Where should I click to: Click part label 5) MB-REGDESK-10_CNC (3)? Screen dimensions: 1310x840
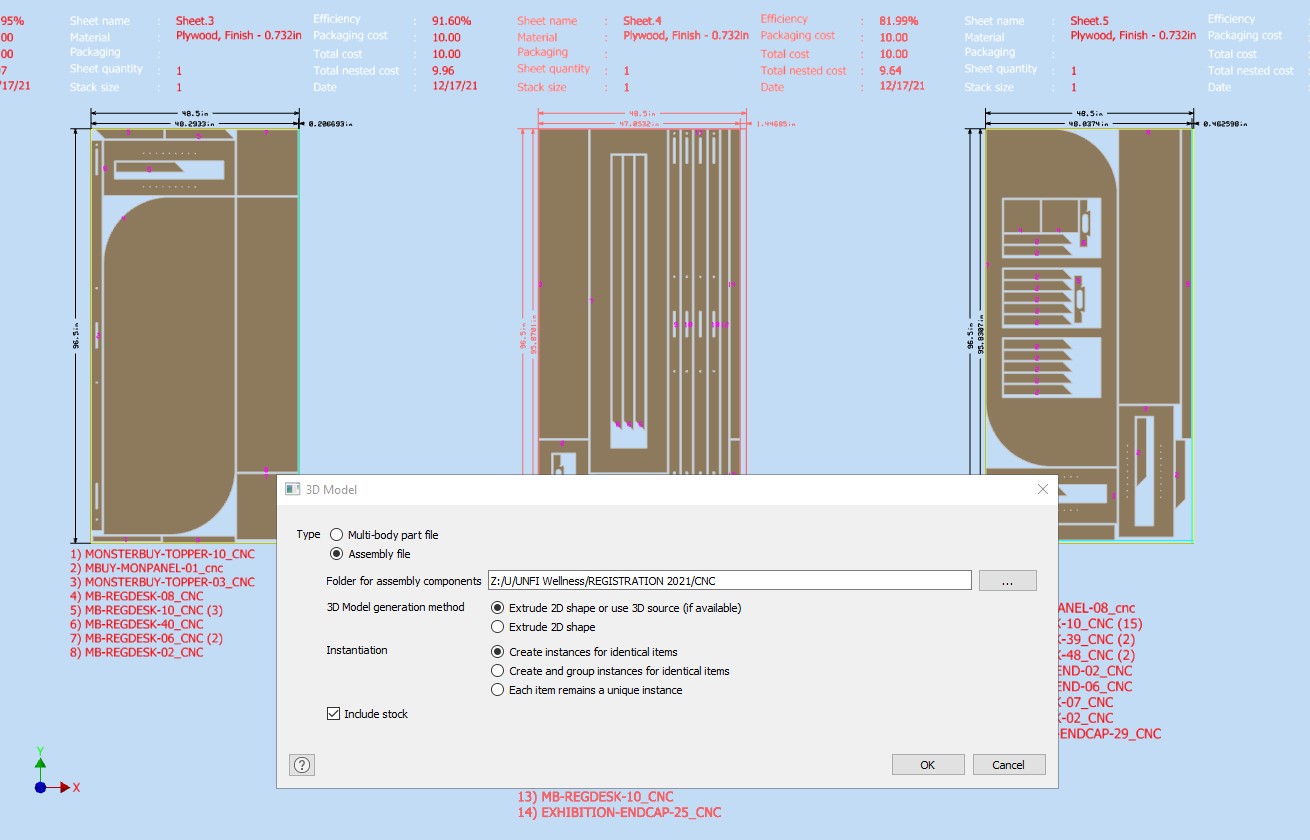(146, 610)
